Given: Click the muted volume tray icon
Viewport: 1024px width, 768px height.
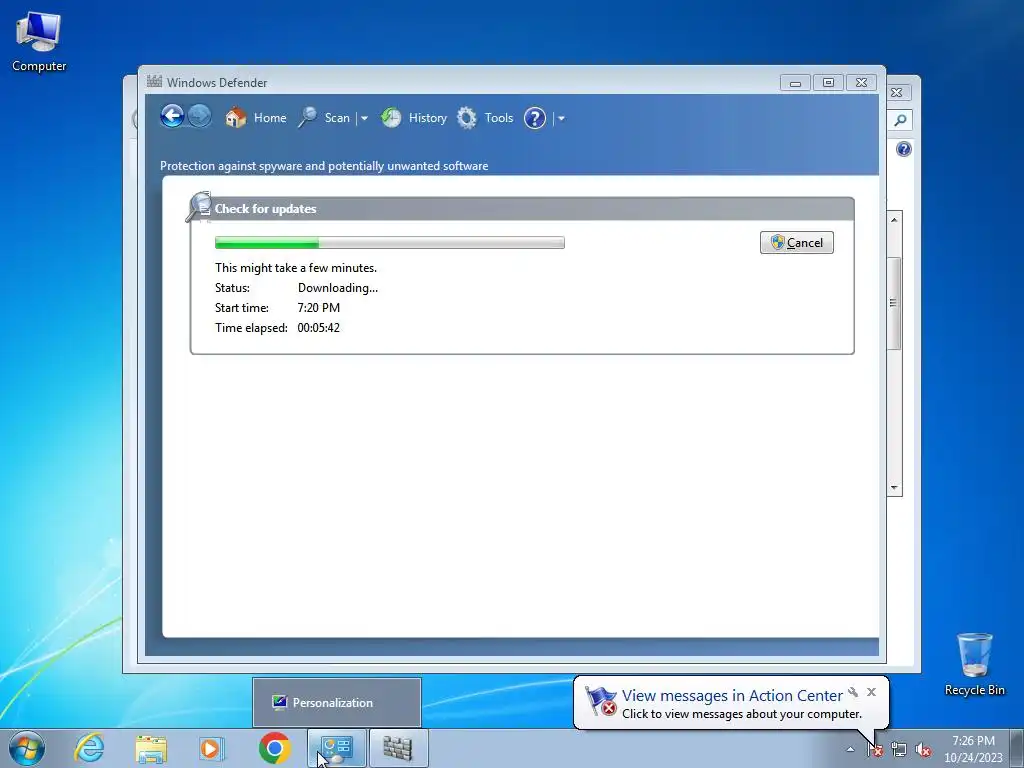Looking at the screenshot, I should coord(923,750).
